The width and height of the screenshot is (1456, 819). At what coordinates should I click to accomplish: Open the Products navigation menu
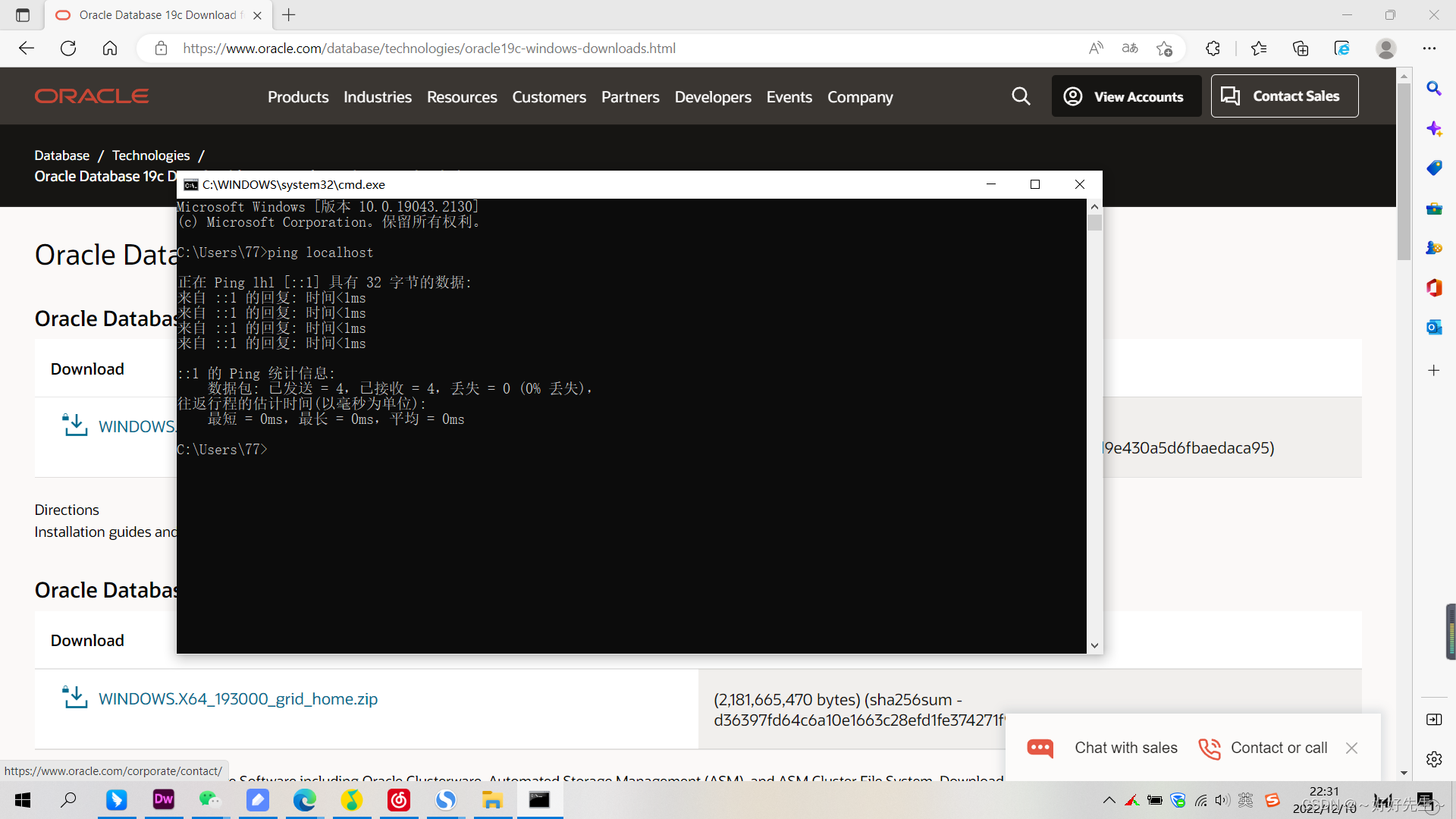point(297,96)
